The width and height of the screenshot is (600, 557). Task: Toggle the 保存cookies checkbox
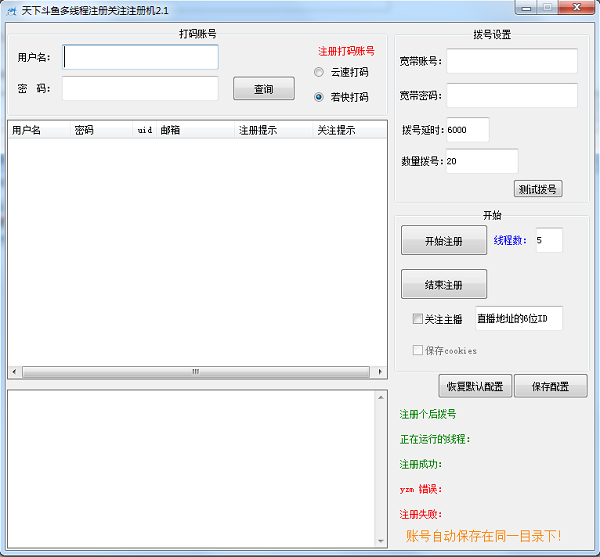pos(417,350)
